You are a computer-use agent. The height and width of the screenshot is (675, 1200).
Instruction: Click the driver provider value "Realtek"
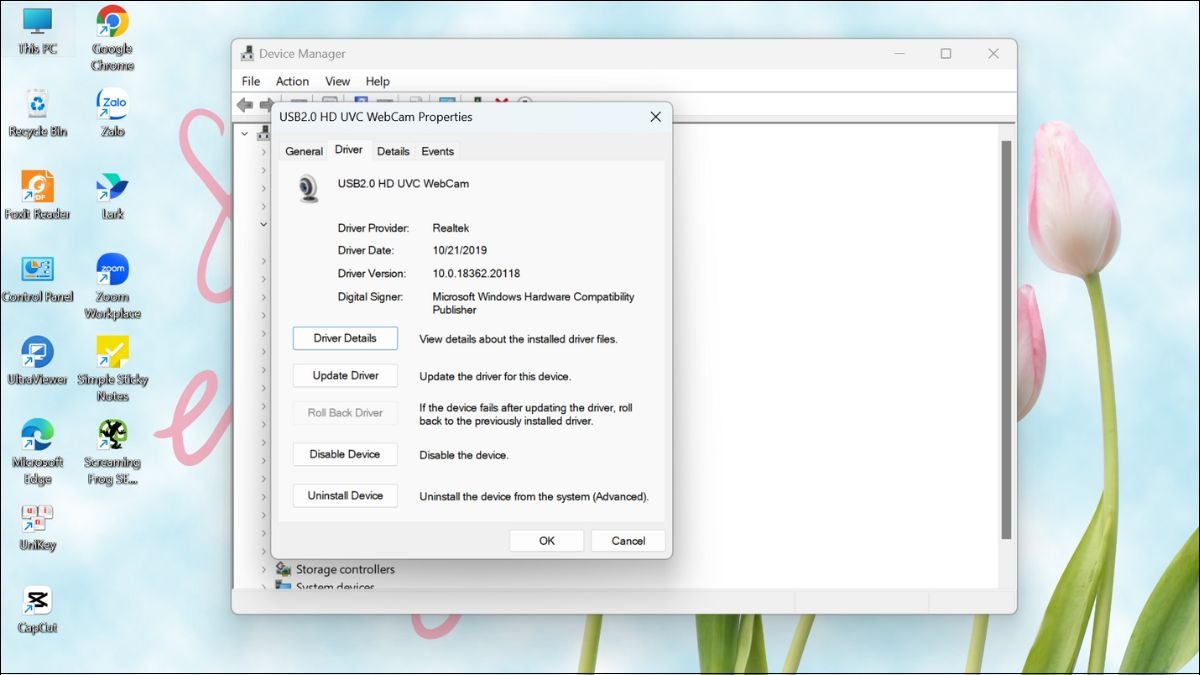[x=452, y=228]
